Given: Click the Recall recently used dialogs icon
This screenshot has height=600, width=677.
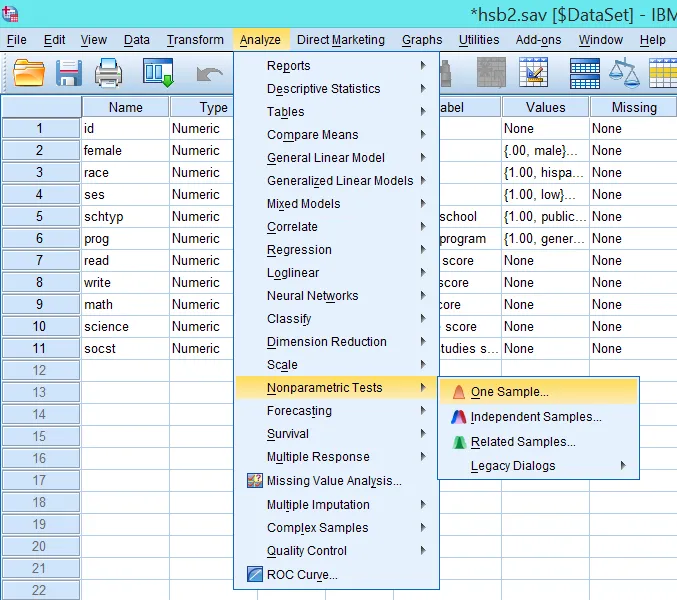Looking at the screenshot, I should point(158,73).
